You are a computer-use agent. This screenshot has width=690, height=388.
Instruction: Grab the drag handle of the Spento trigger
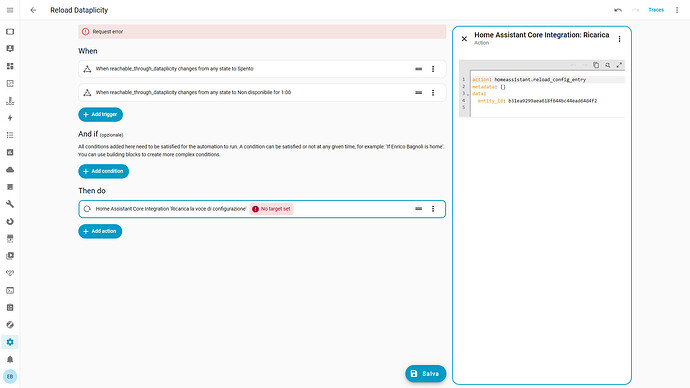pyautogui.click(x=418, y=69)
